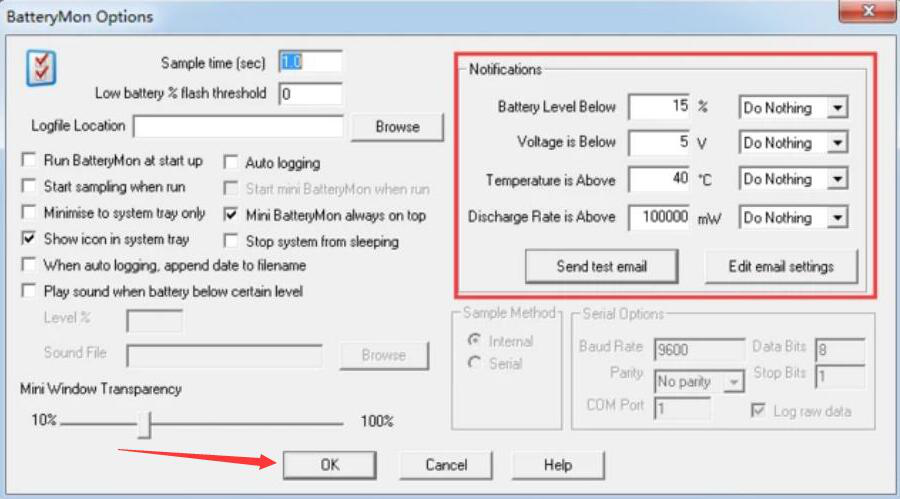Viewport: 900px width, 499px height.
Task: Toggle Mini BatteryMon always on top
Action: (x=231, y=215)
